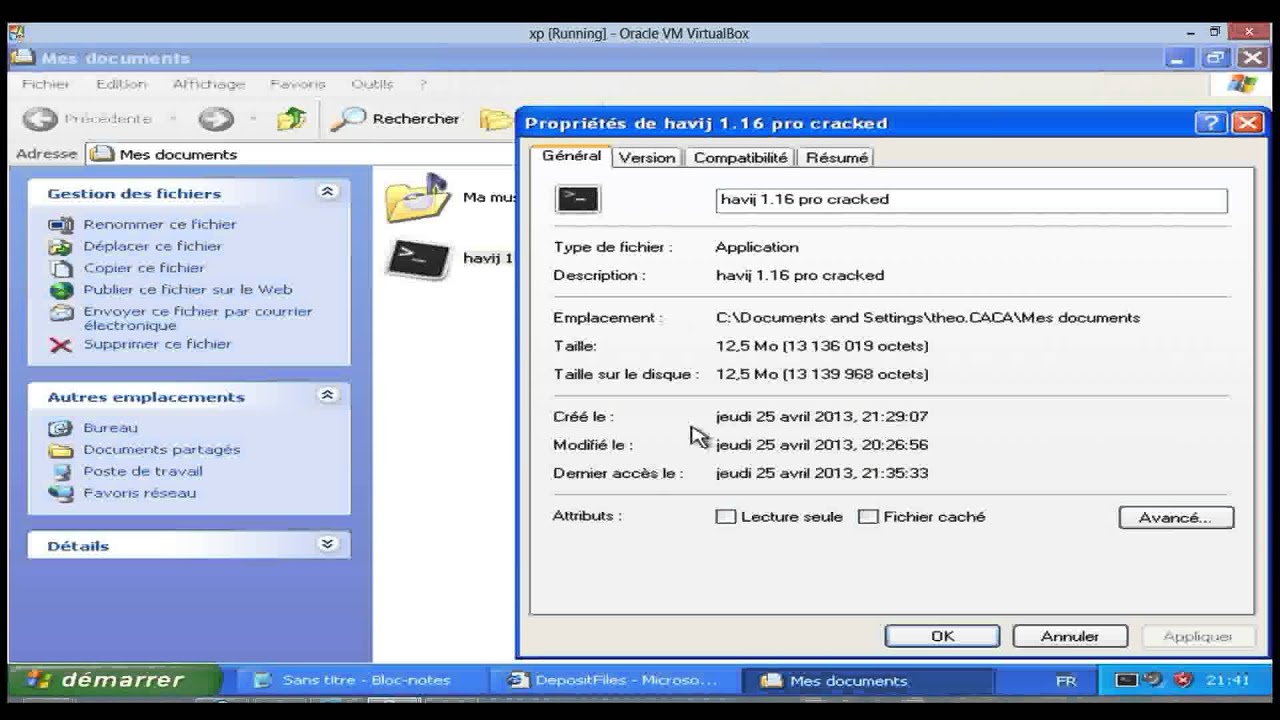This screenshot has width=1280, height=720.
Task: Click the Ma musique folder icon
Action: (418, 197)
